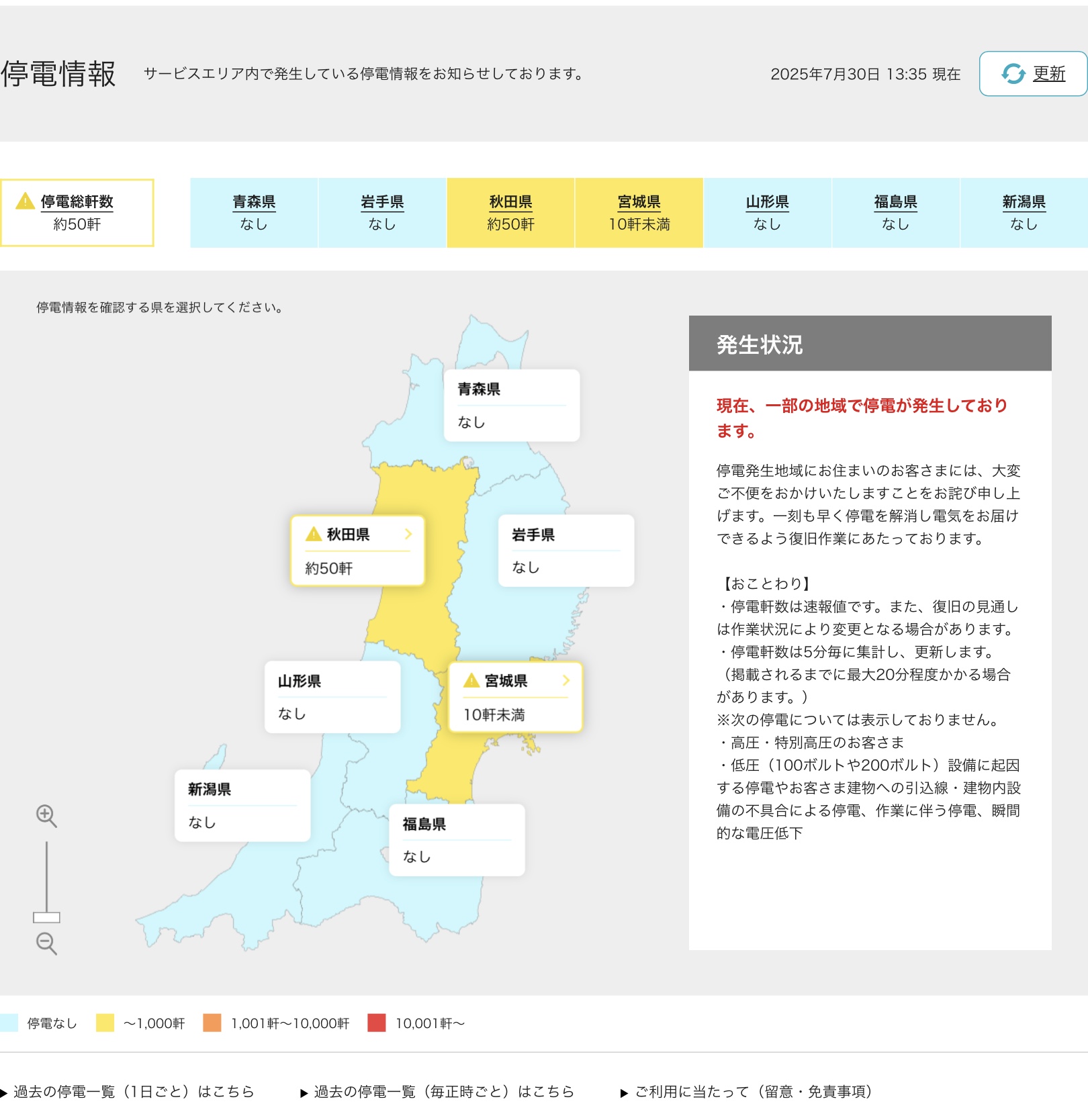Expand 秋田県 card using its chevron arrow

click(x=408, y=534)
